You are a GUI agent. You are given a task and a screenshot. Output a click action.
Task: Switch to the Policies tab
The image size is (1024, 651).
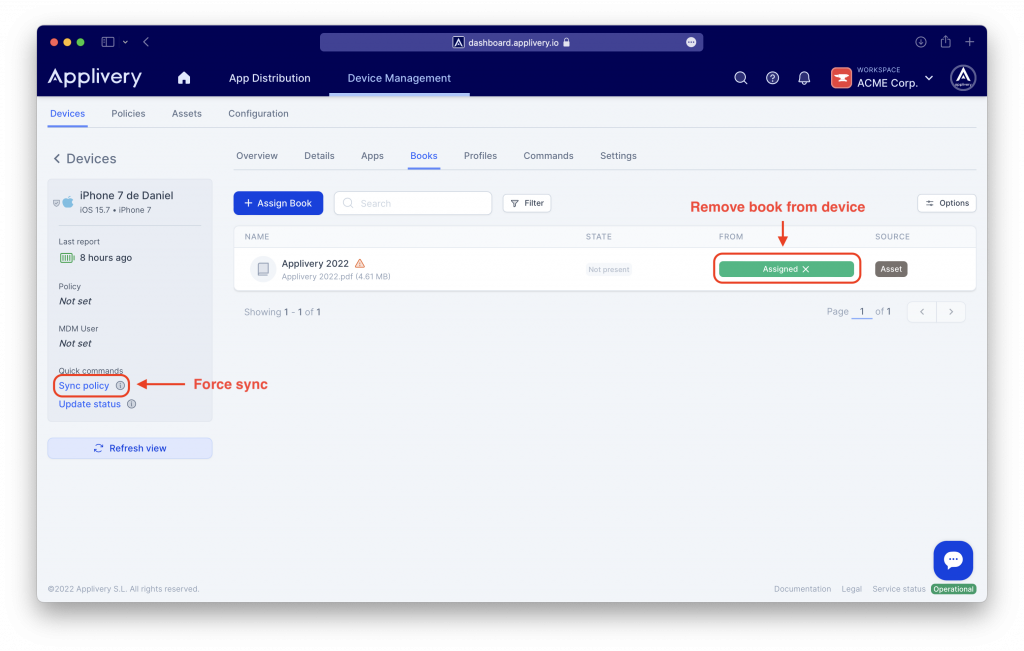click(x=128, y=114)
